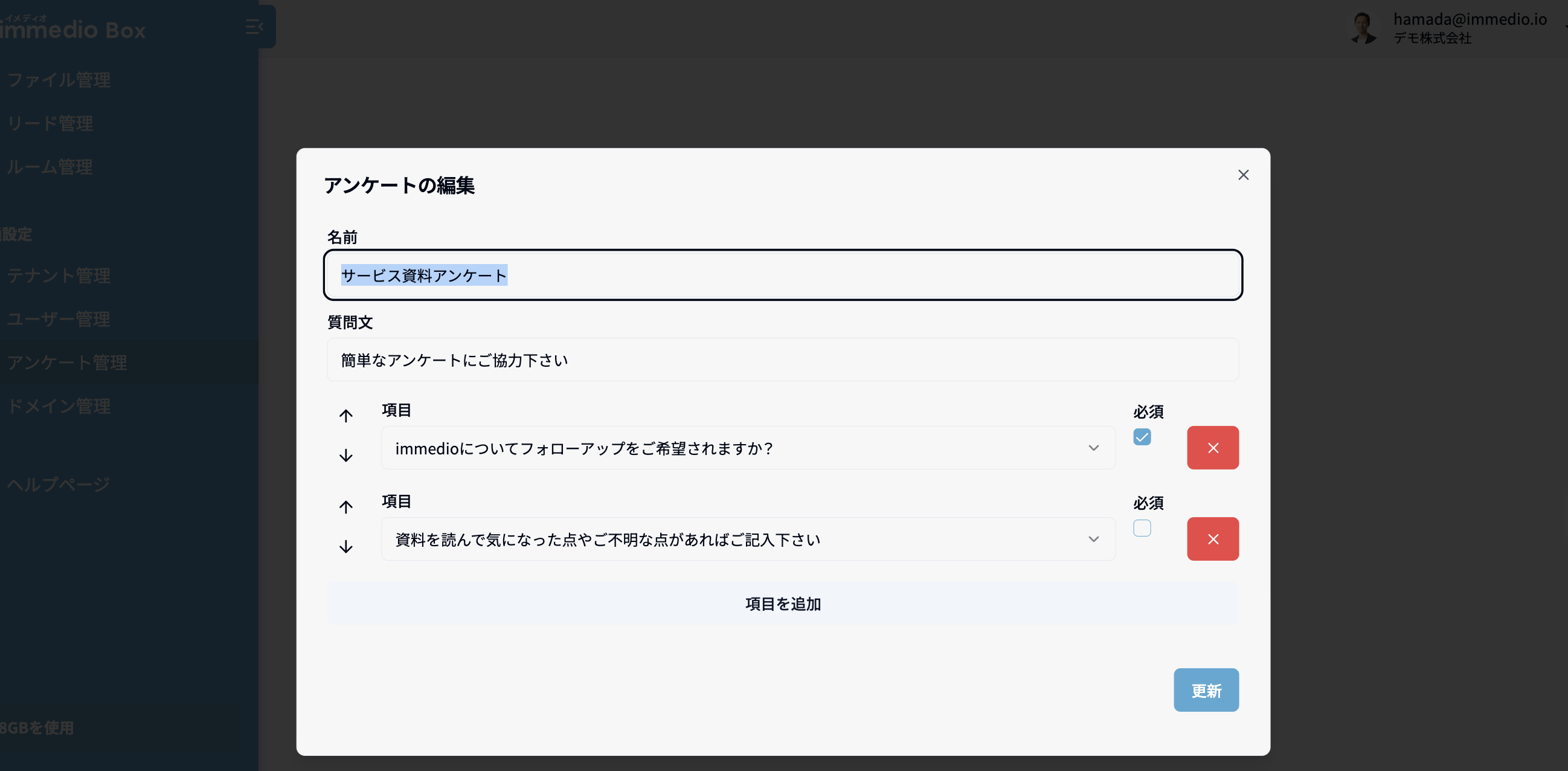1568x771 pixels.
Task: Go to ファイル管理 in sidebar
Action: click(x=59, y=80)
